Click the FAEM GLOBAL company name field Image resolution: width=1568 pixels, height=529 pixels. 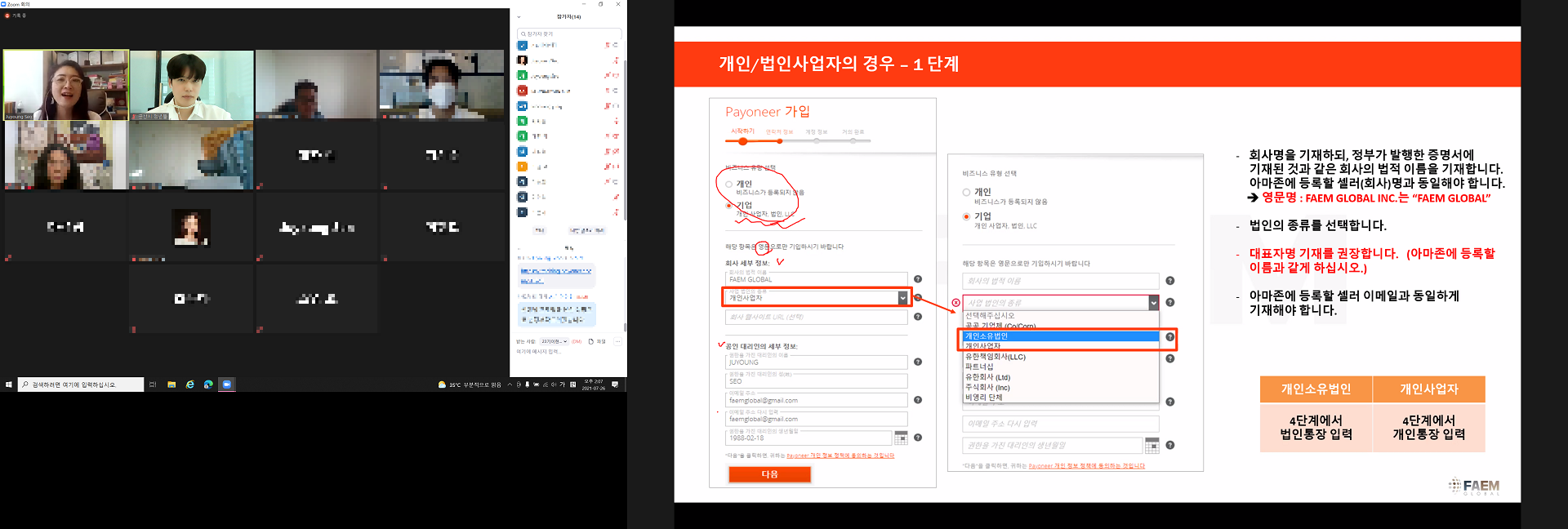point(817,278)
